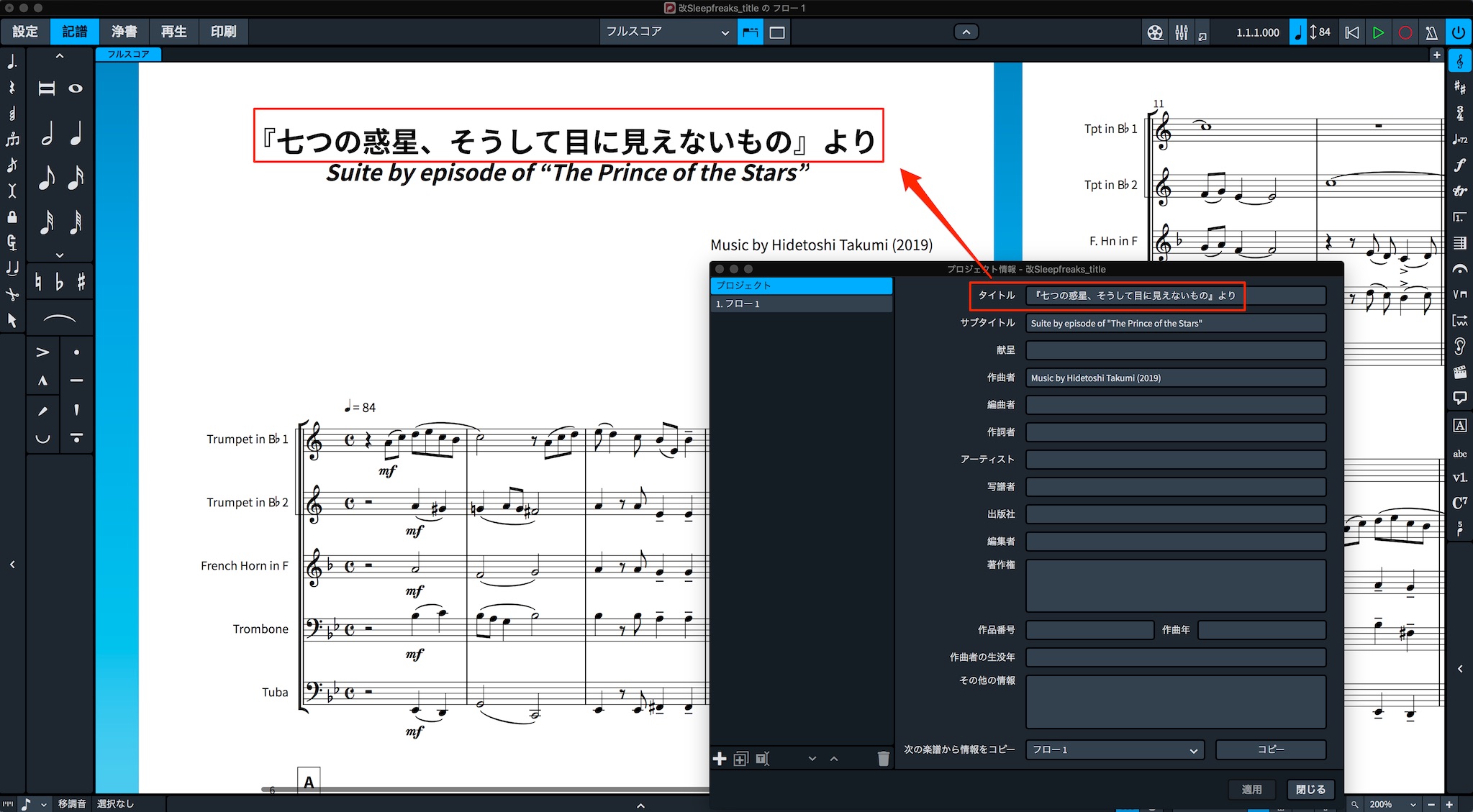Toggle the metronome click icon
Screen dimensions: 1473x812
pyautogui.click(x=1431, y=32)
